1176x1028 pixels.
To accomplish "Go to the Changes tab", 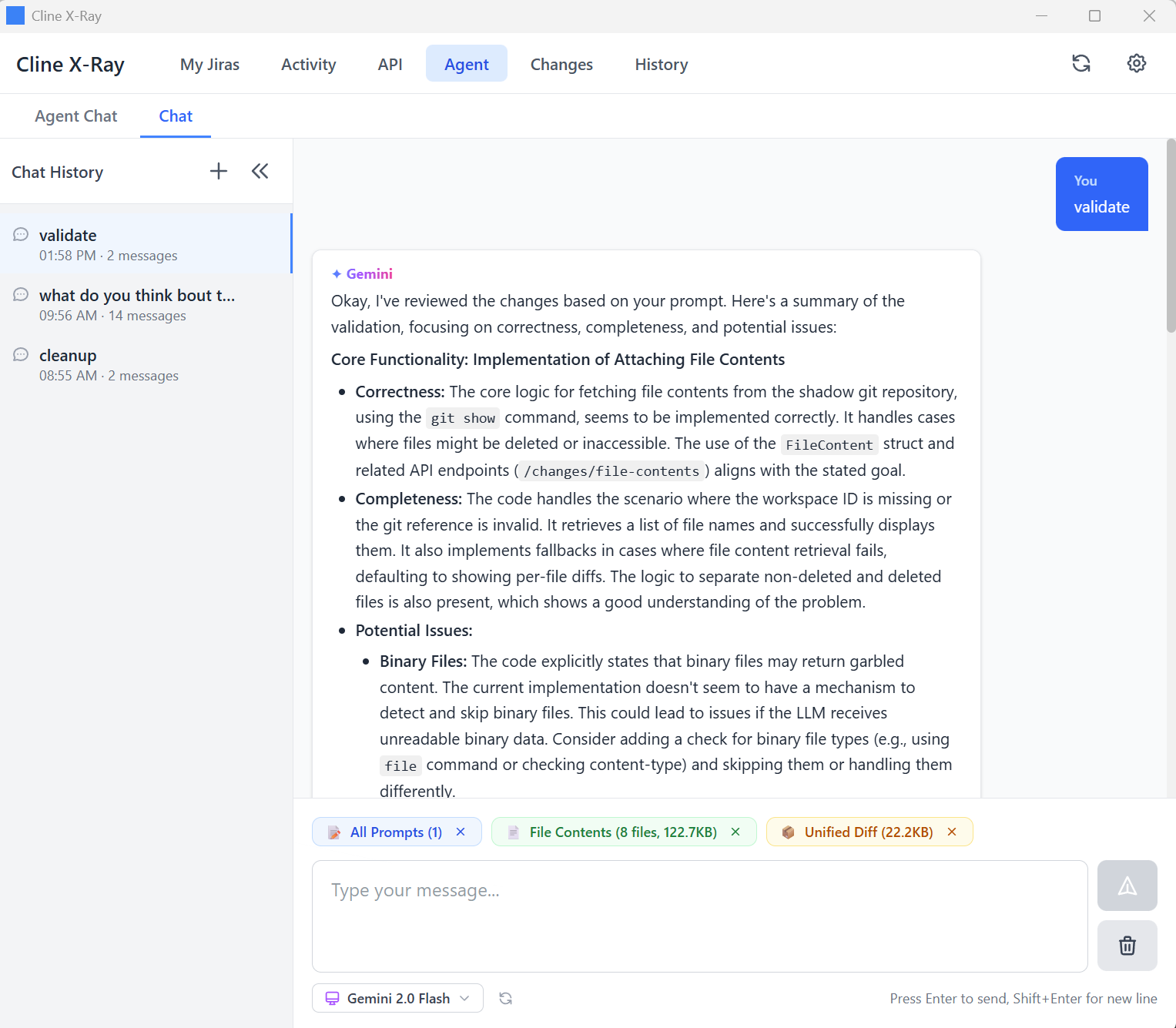I will coord(561,65).
